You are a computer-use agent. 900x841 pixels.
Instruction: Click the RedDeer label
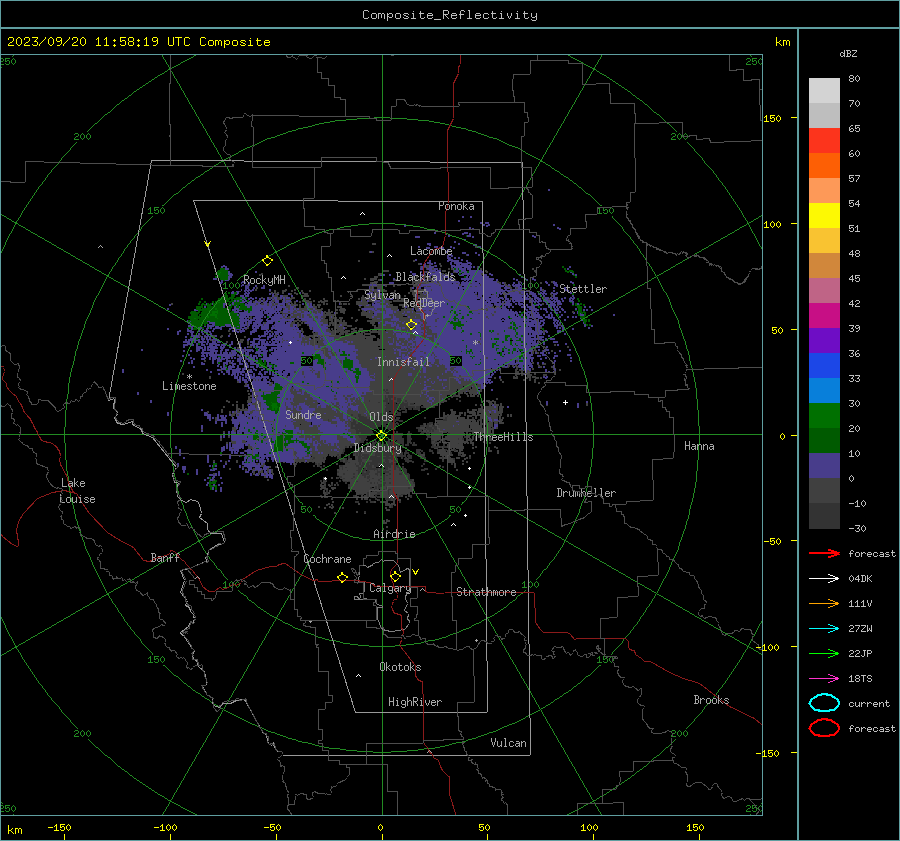point(424,303)
